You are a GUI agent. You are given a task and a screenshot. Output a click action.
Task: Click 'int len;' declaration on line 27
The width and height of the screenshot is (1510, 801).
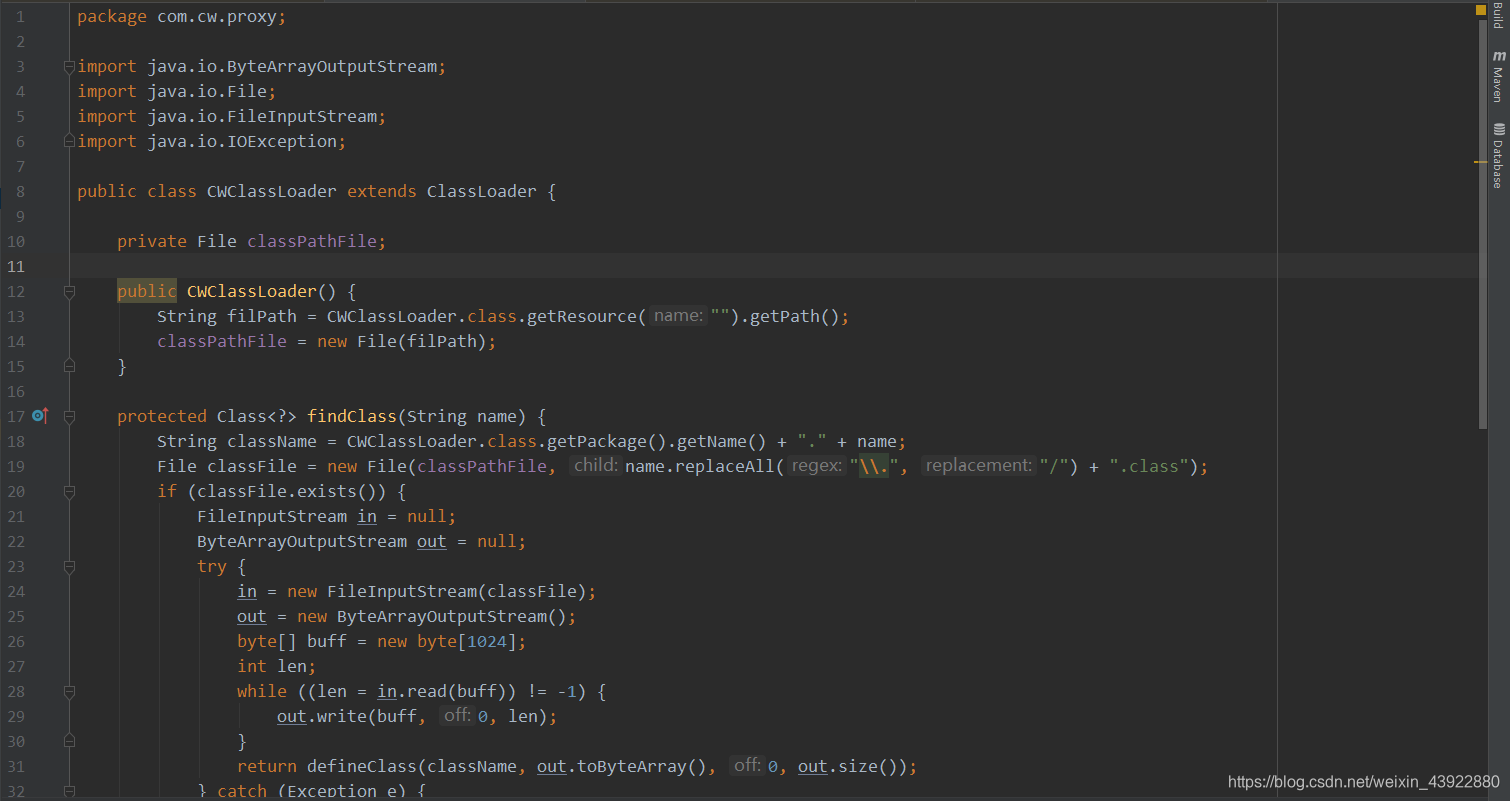[277, 667]
